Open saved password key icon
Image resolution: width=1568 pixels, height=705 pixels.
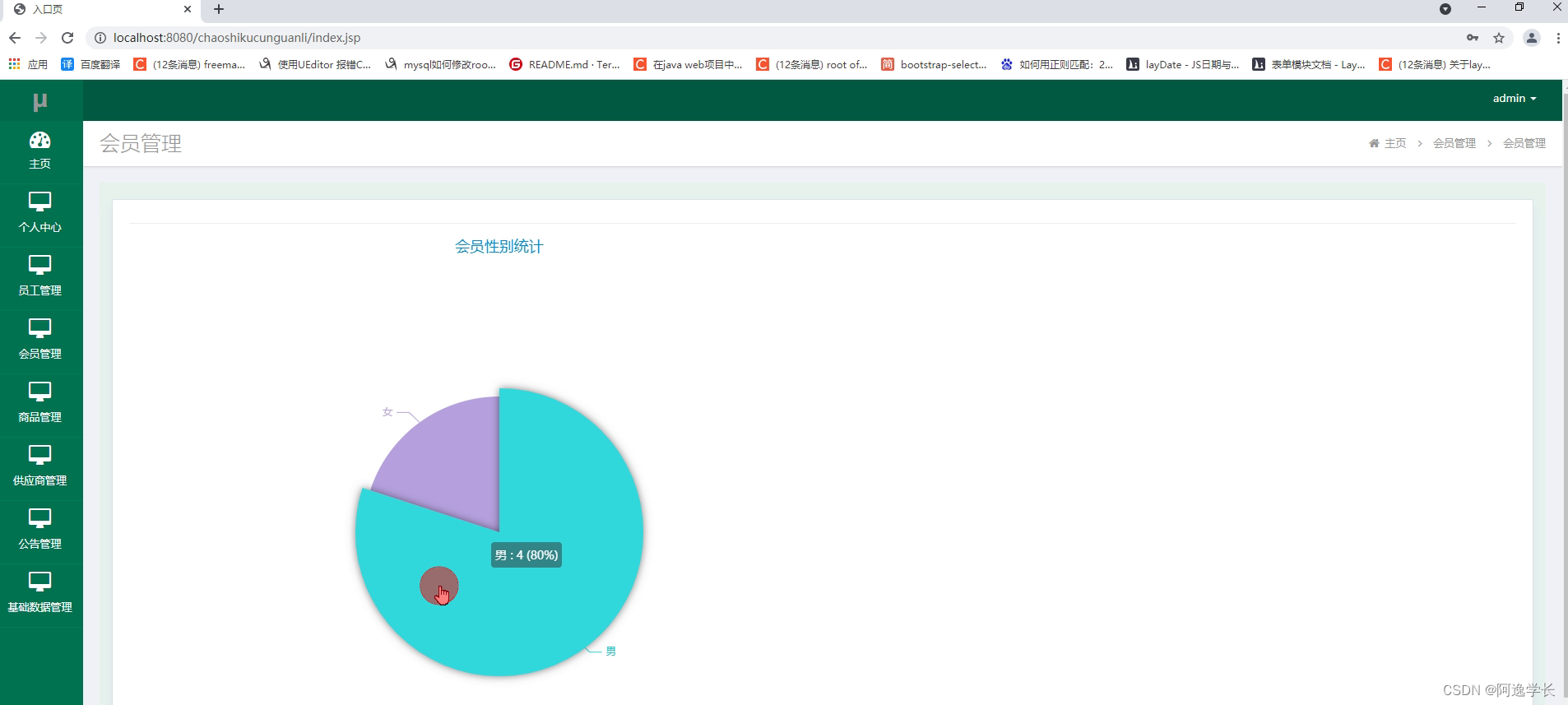coord(1473,38)
